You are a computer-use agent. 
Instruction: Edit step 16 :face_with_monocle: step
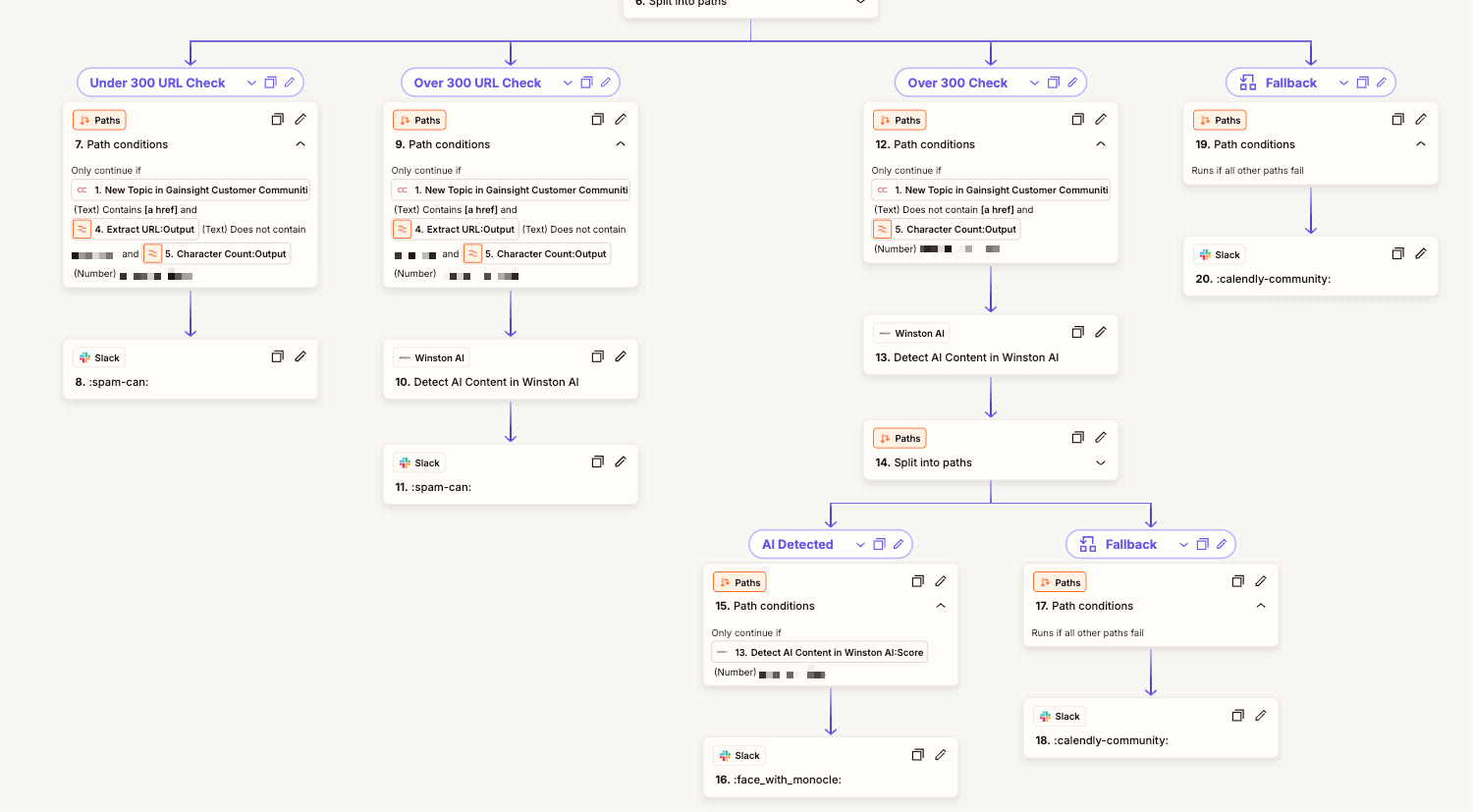pos(941,755)
